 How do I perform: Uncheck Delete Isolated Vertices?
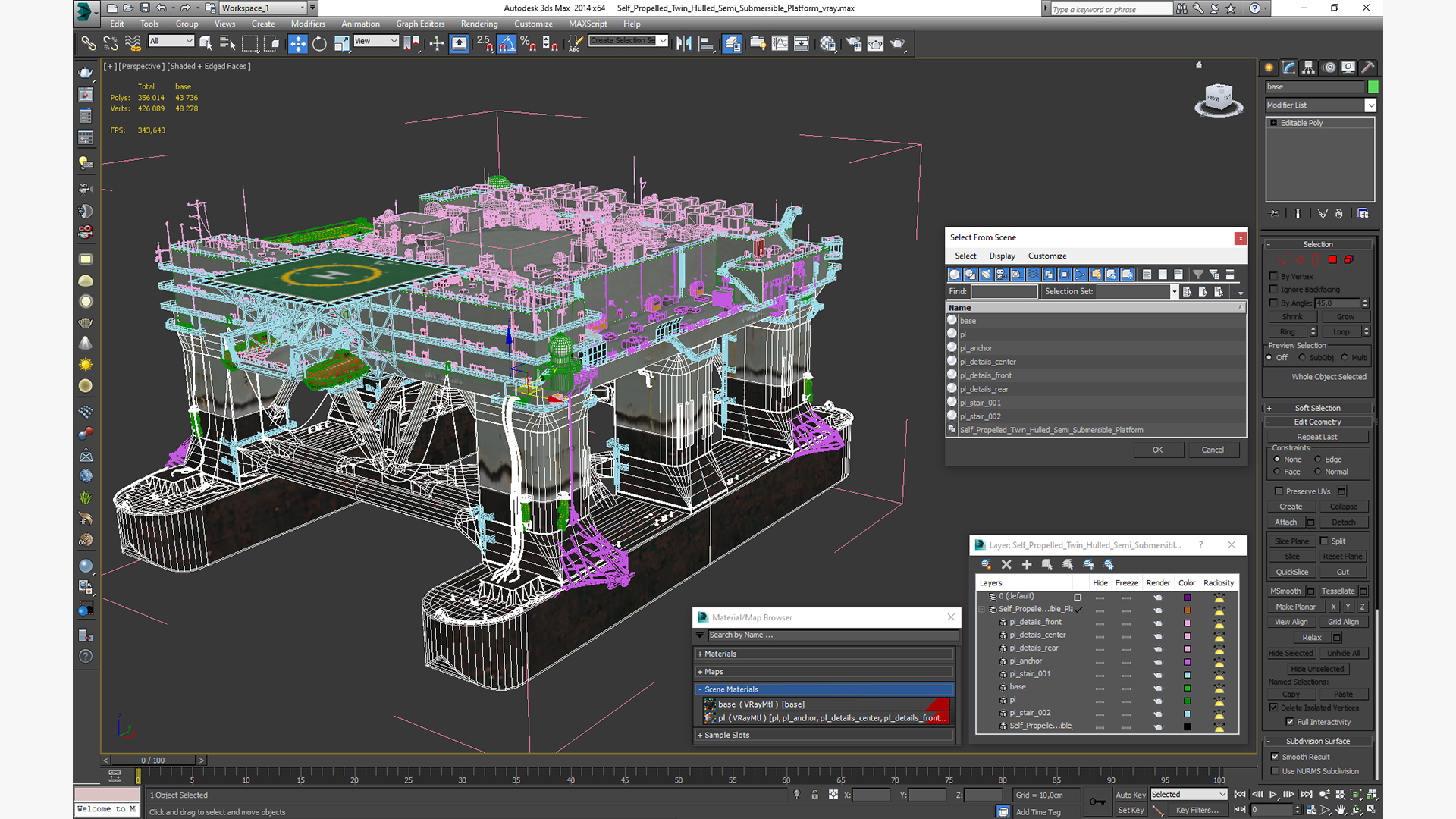[x=1274, y=707]
